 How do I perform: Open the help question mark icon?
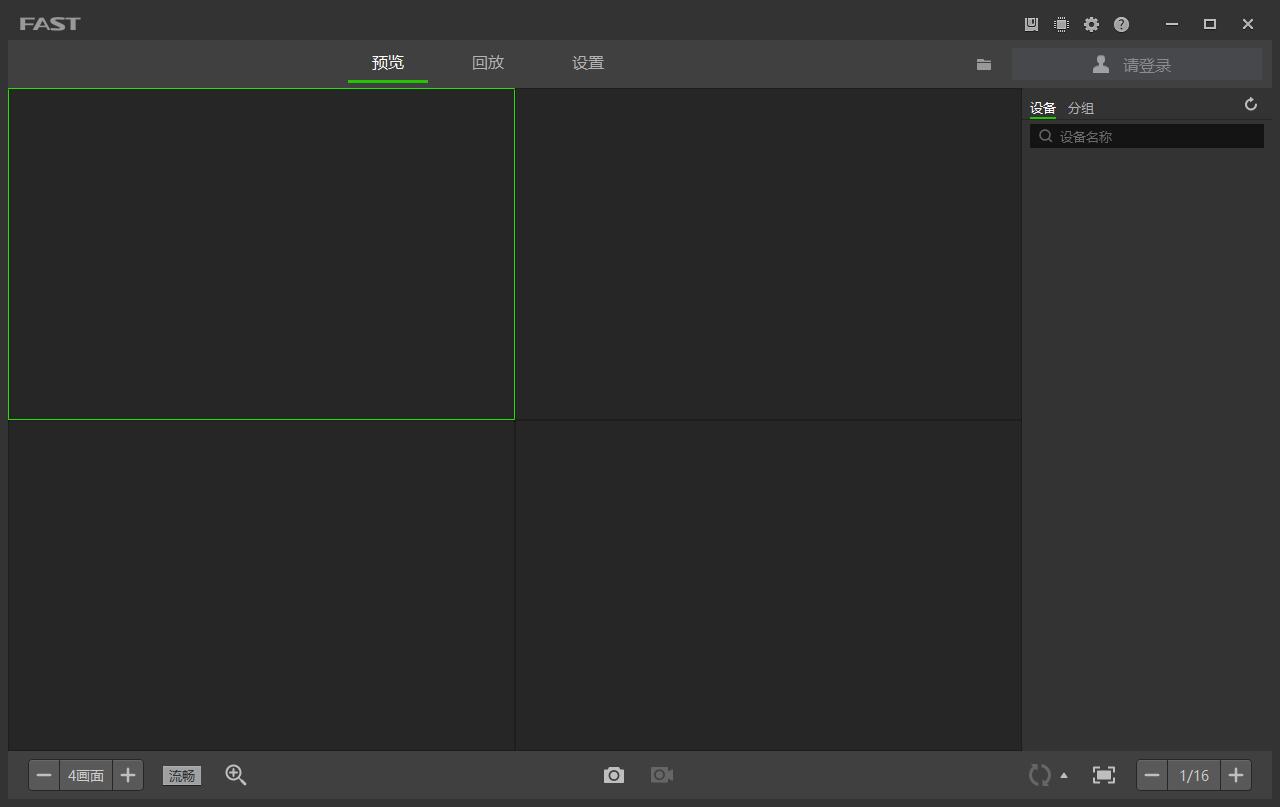tap(1121, 24)
